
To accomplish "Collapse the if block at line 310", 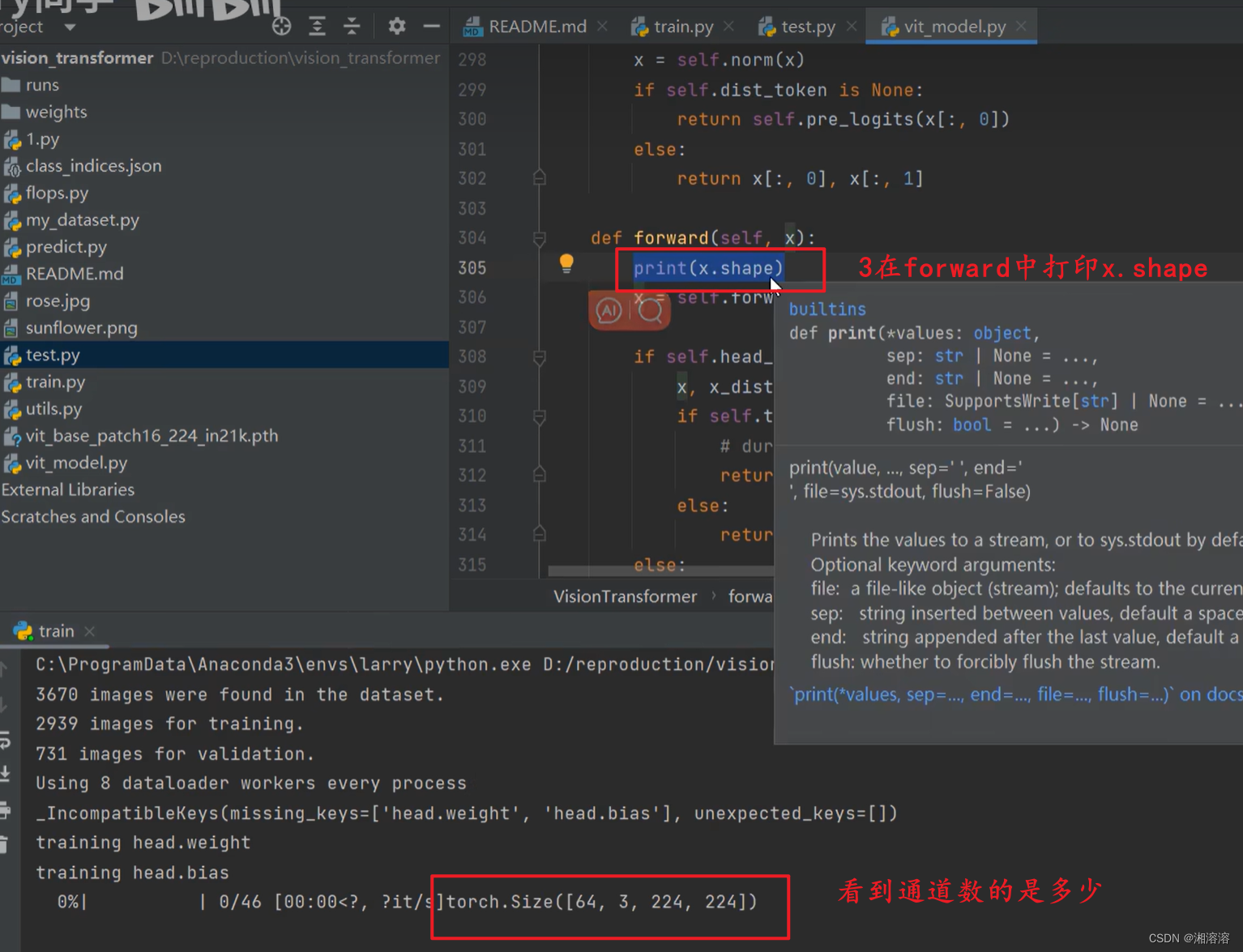I will click(540, 416).
